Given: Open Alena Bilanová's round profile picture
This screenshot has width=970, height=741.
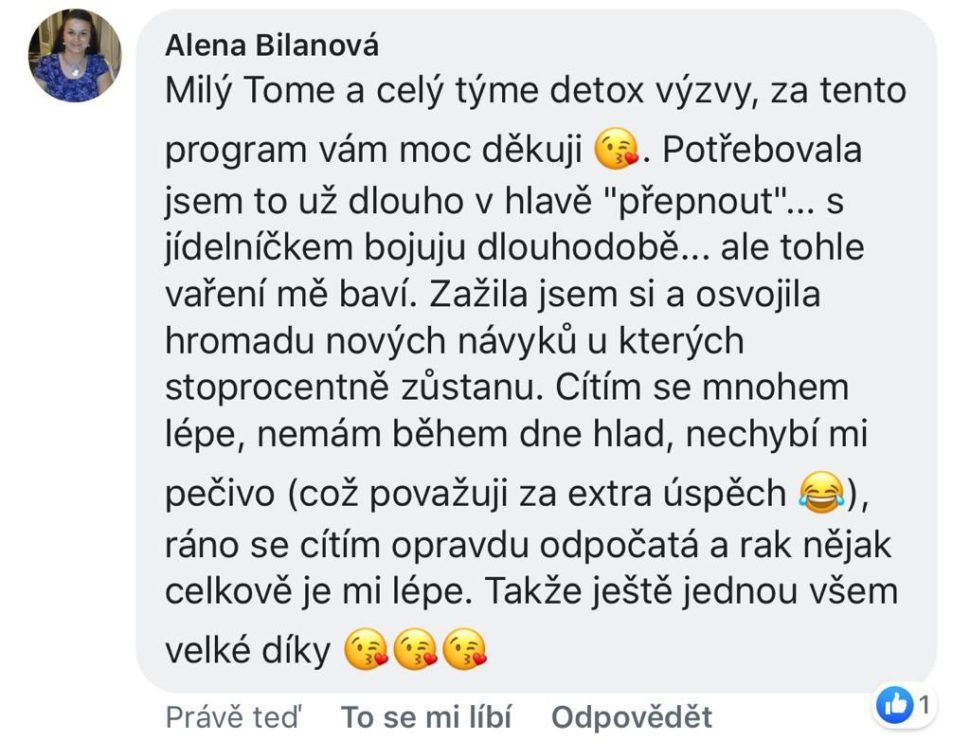Looking at the screenshot, I should pyautogui.click(x=75, y=55).
